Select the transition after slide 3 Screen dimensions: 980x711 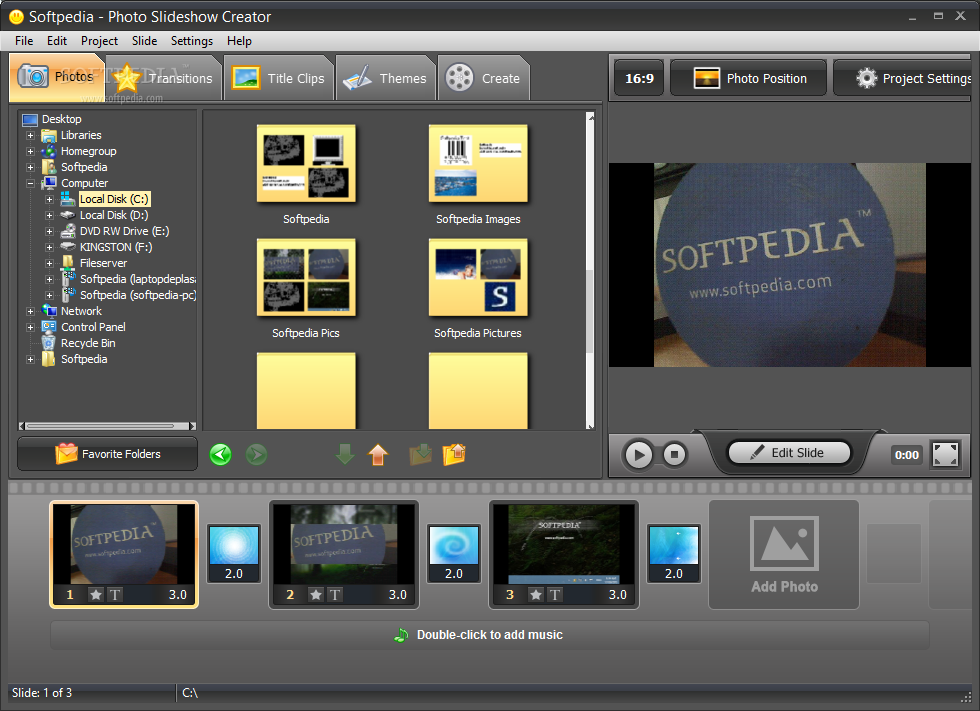[674, 554]
